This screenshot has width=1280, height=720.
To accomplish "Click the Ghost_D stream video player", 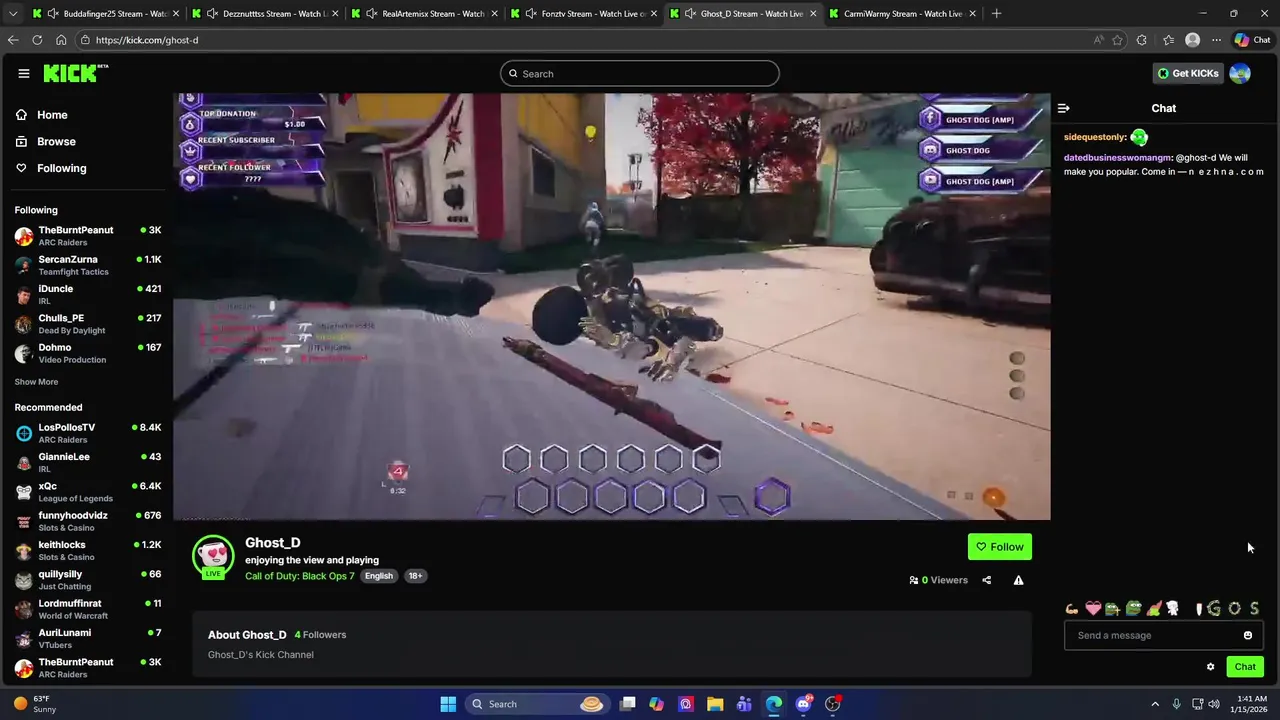I will tap(612, 307).
